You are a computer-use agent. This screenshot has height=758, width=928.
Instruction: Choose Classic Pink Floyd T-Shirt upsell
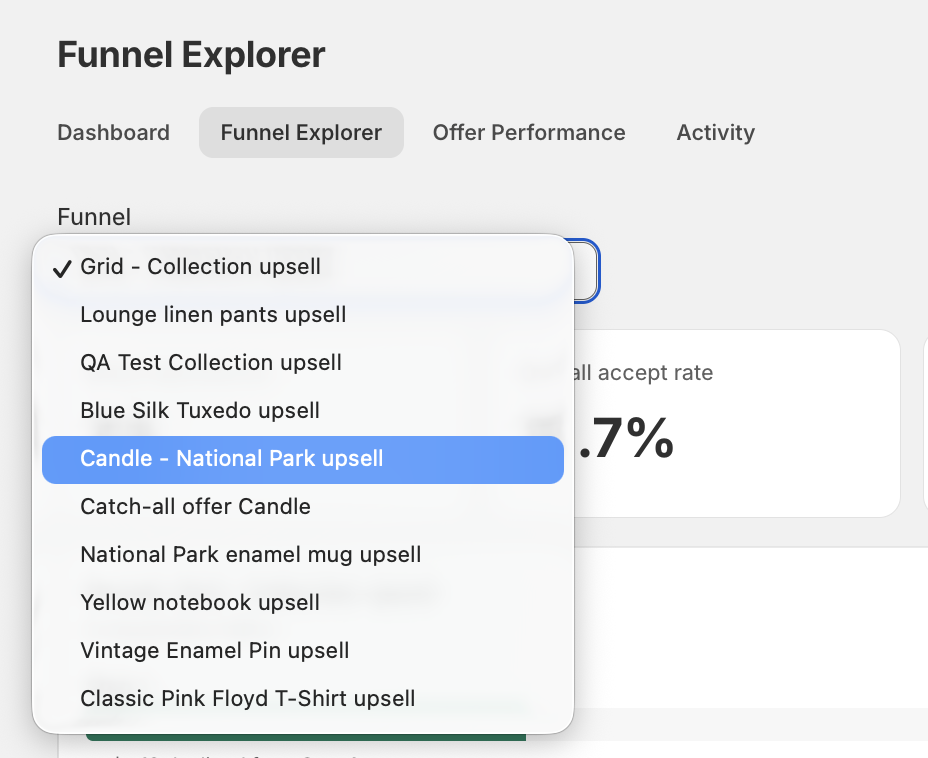(302, 699)
